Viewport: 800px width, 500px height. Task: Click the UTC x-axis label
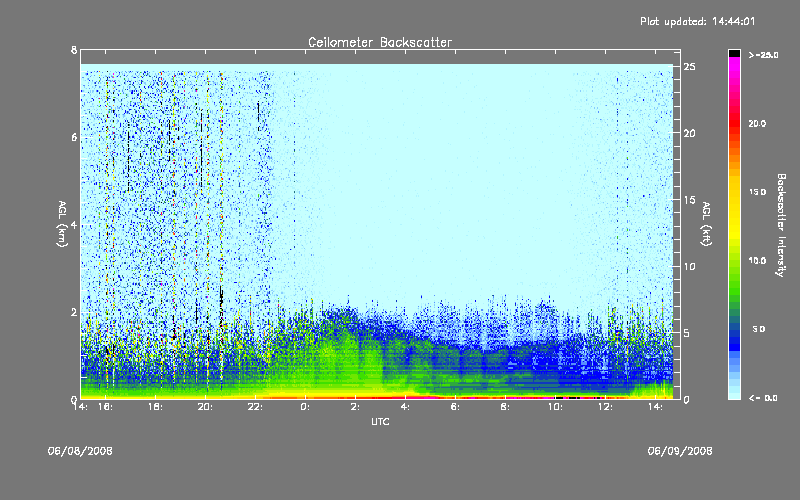[380, 421]
